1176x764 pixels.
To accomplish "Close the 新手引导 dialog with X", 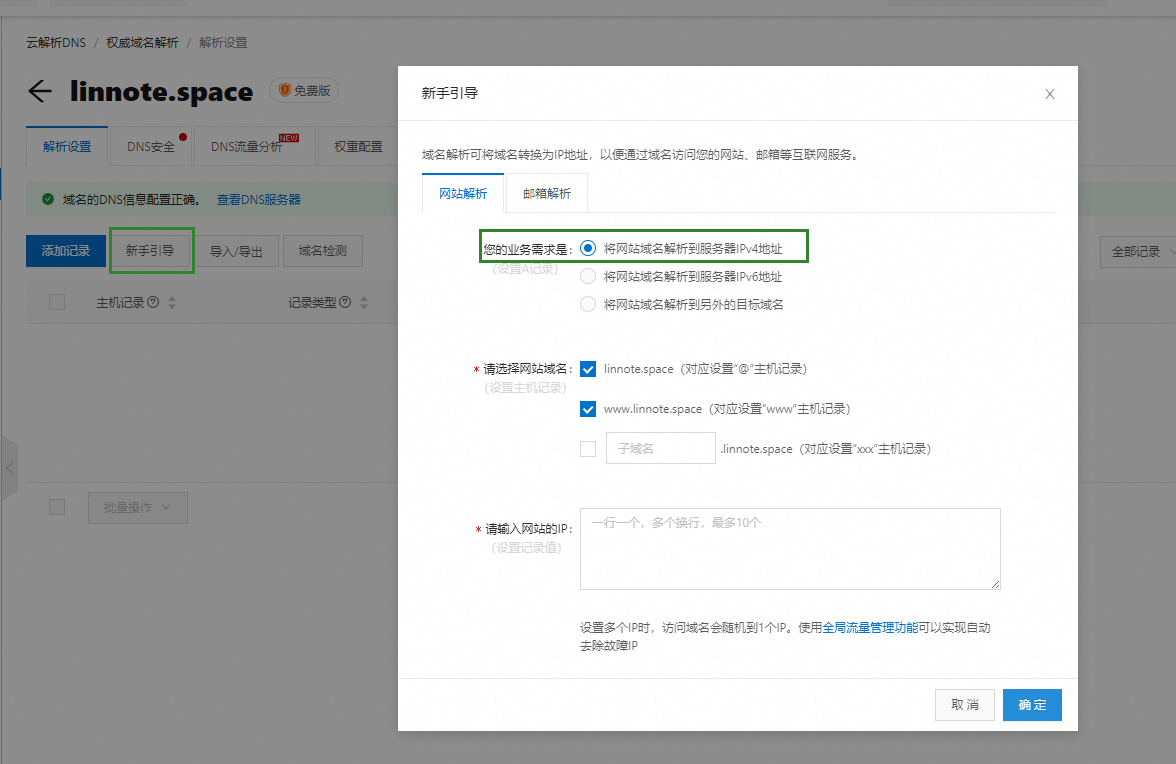I will point(1049,94).
